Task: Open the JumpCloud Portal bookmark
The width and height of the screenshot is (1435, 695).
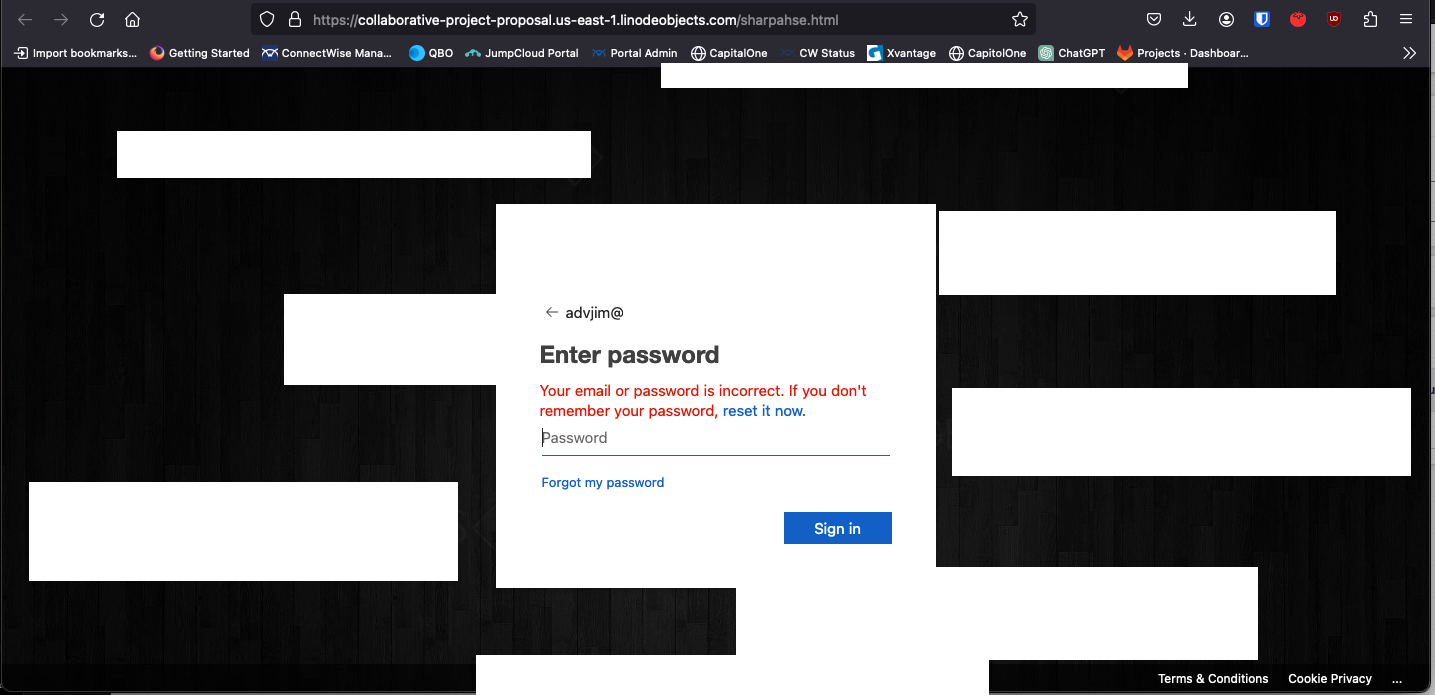Action: point(522,53)
